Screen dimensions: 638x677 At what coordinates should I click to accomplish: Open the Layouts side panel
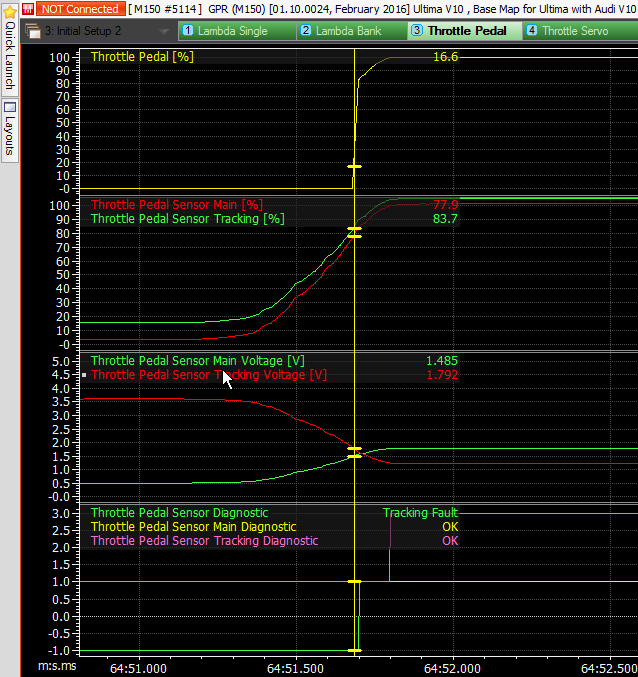(9, 127)
